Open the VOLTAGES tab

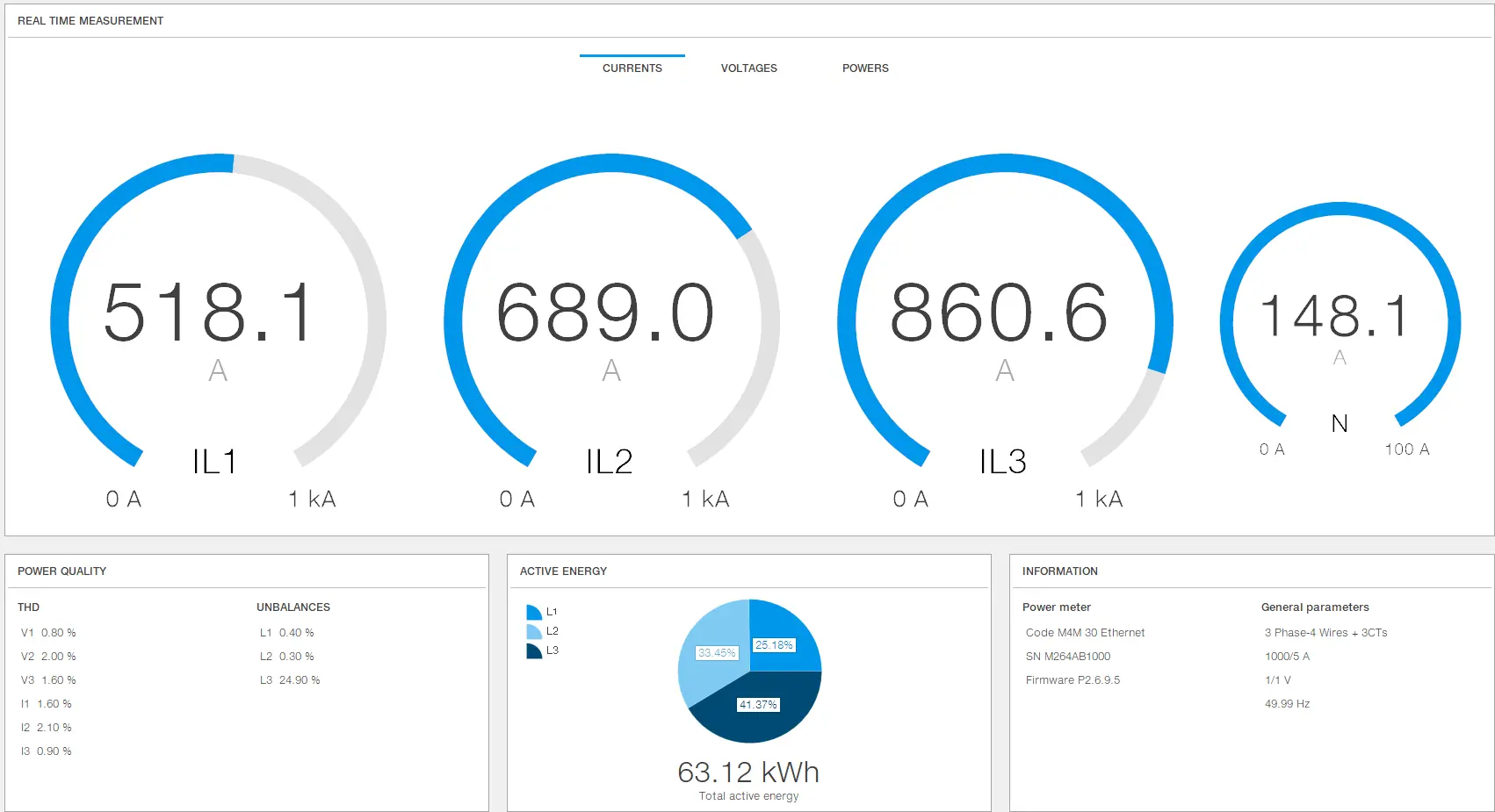(748, 68)
